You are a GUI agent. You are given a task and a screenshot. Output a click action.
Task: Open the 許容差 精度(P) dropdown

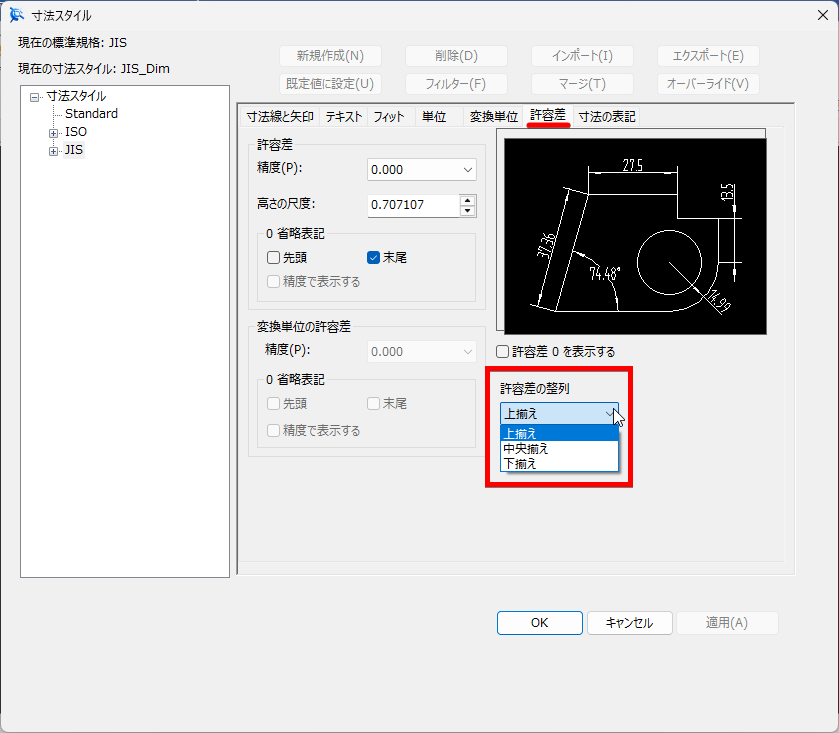(x=422, y=170)
